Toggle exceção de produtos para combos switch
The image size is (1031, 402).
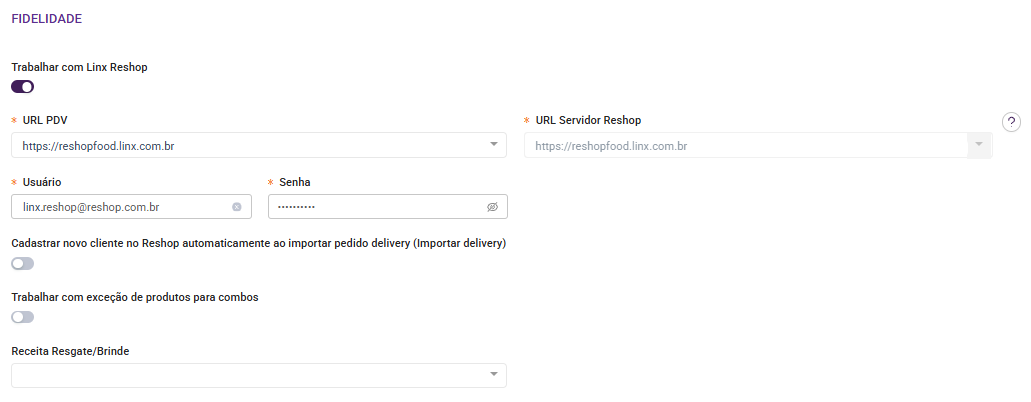[23, 317]
